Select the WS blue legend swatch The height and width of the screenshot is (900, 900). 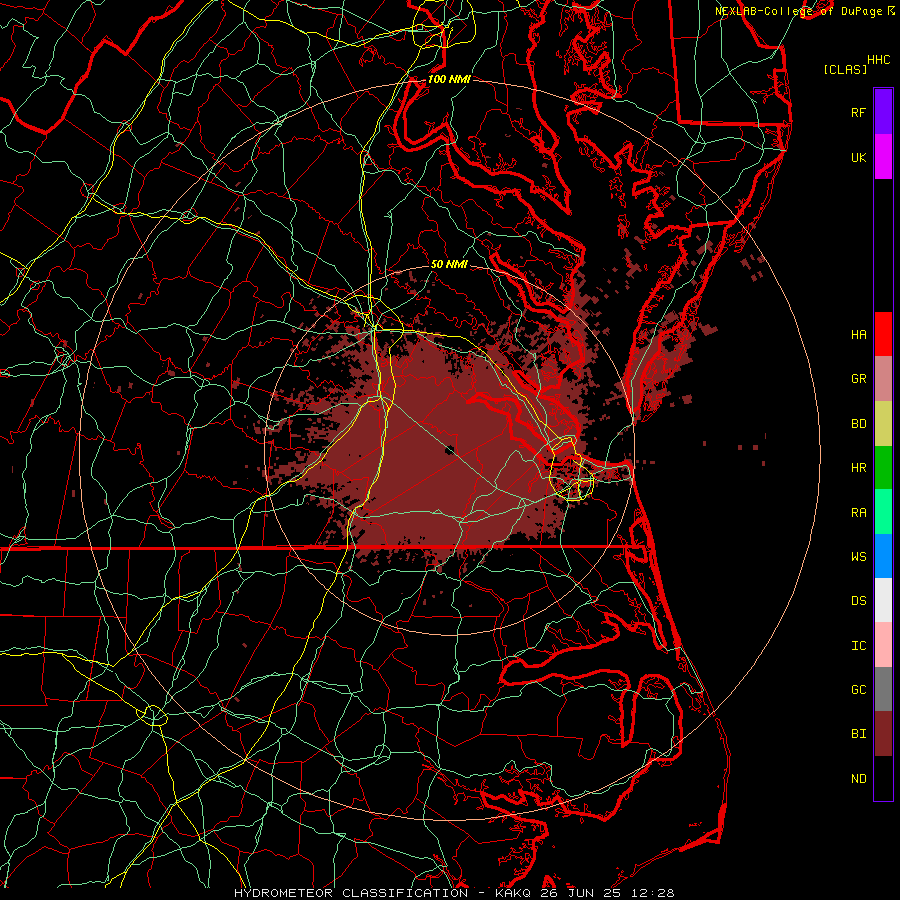point(883,556)
